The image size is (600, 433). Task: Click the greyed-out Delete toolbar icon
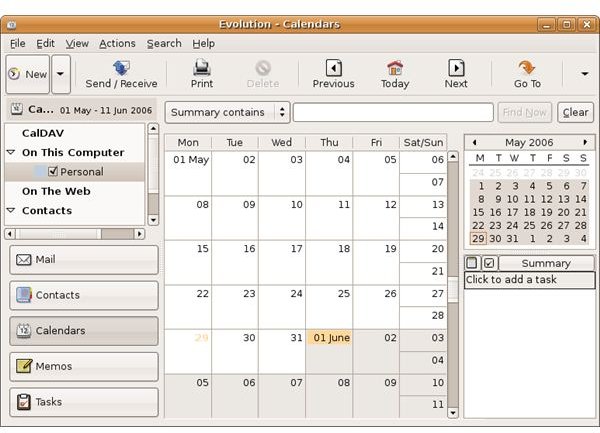click(263, 74)
